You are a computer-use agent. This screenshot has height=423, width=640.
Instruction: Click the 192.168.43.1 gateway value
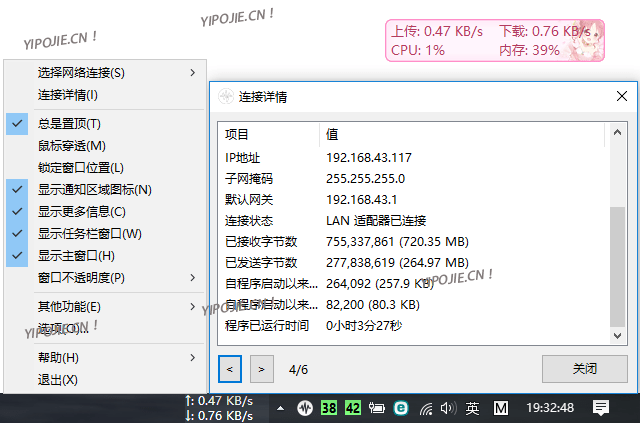pyautogui.click(x=361, y=200)
